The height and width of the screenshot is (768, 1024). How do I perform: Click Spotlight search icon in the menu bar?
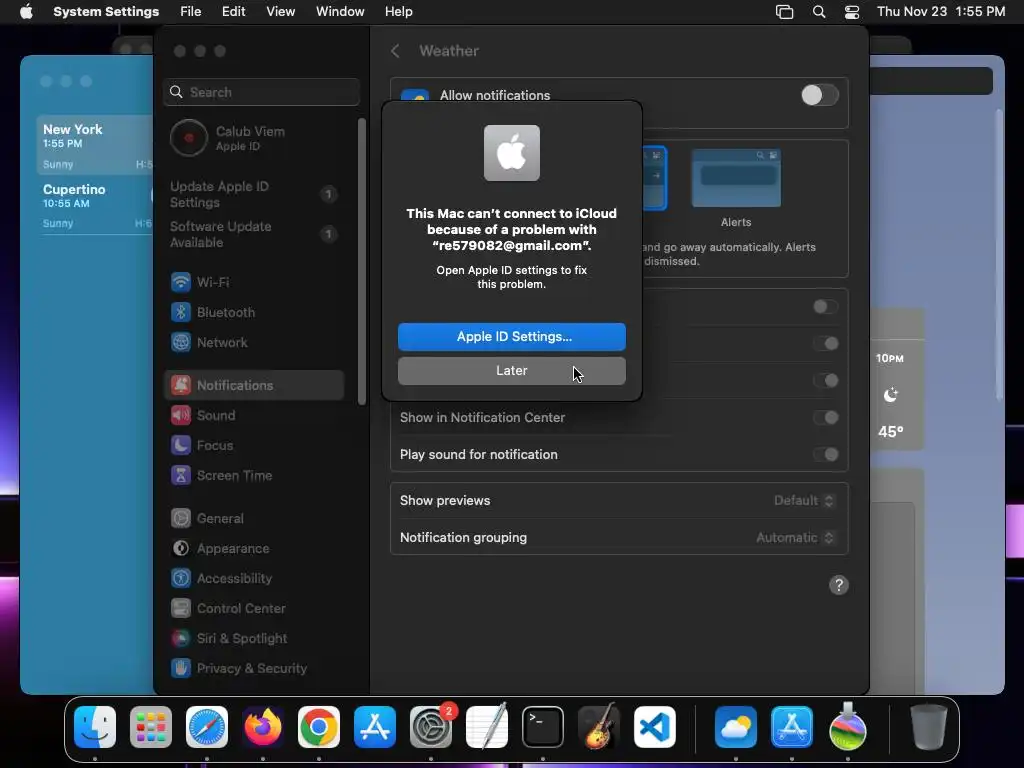818,12
